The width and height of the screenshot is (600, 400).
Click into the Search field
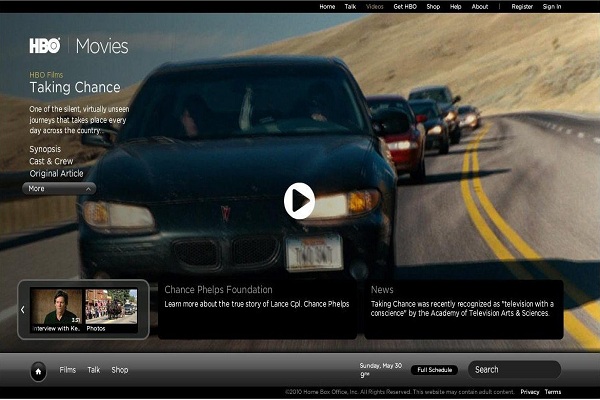click(x=513, y=370)
